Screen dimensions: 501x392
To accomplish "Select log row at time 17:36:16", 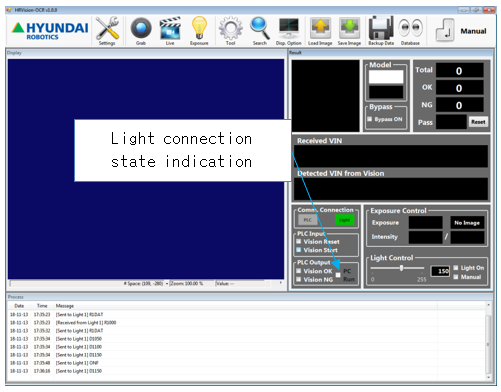I will pyautogui.click(x=247, y=371).
